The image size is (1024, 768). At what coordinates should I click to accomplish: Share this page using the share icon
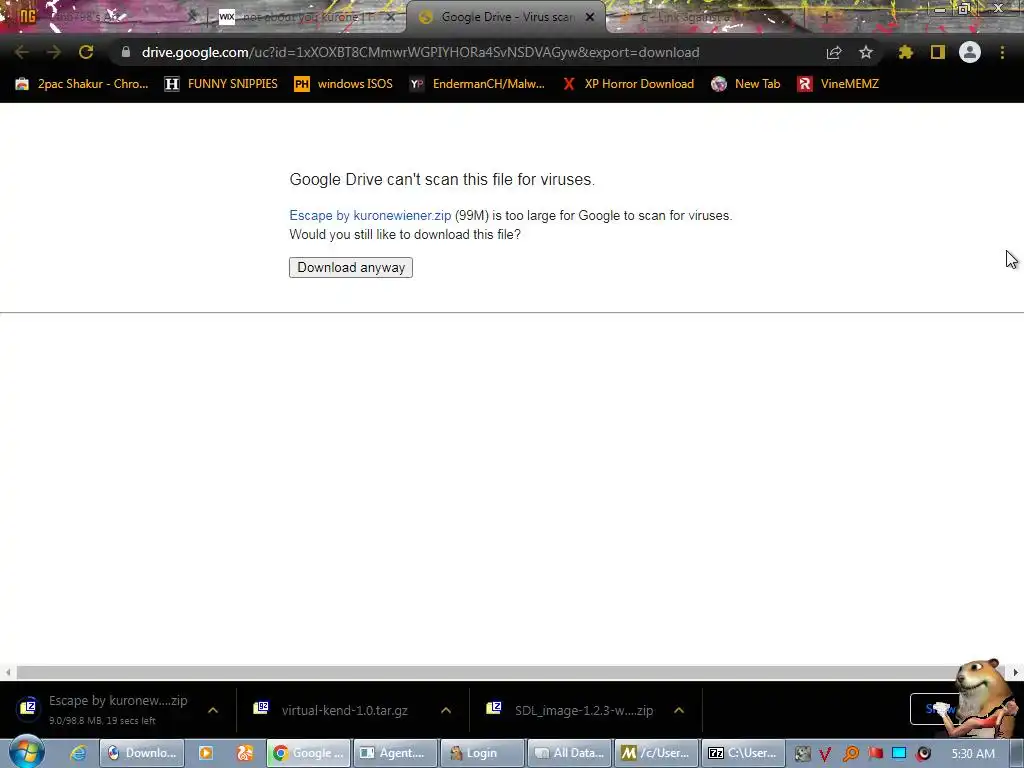(x=834, y=52)
